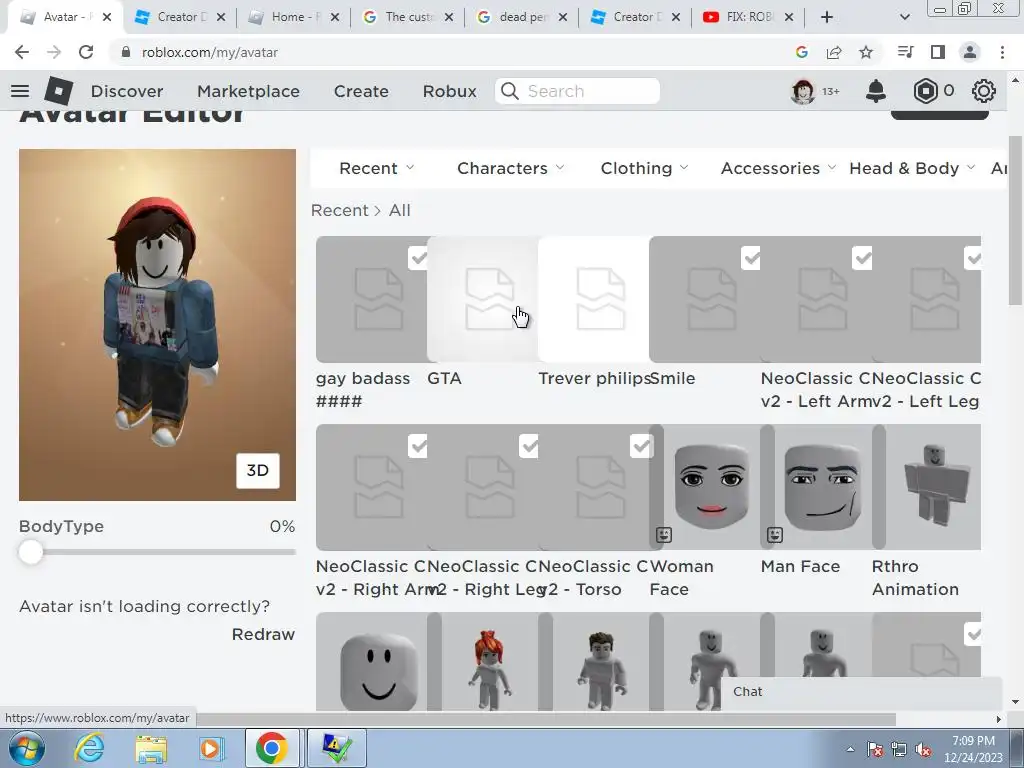Open the Action Center flag icon
The width and height of the screenshot is (1024, 768).
tap(876, 750)
